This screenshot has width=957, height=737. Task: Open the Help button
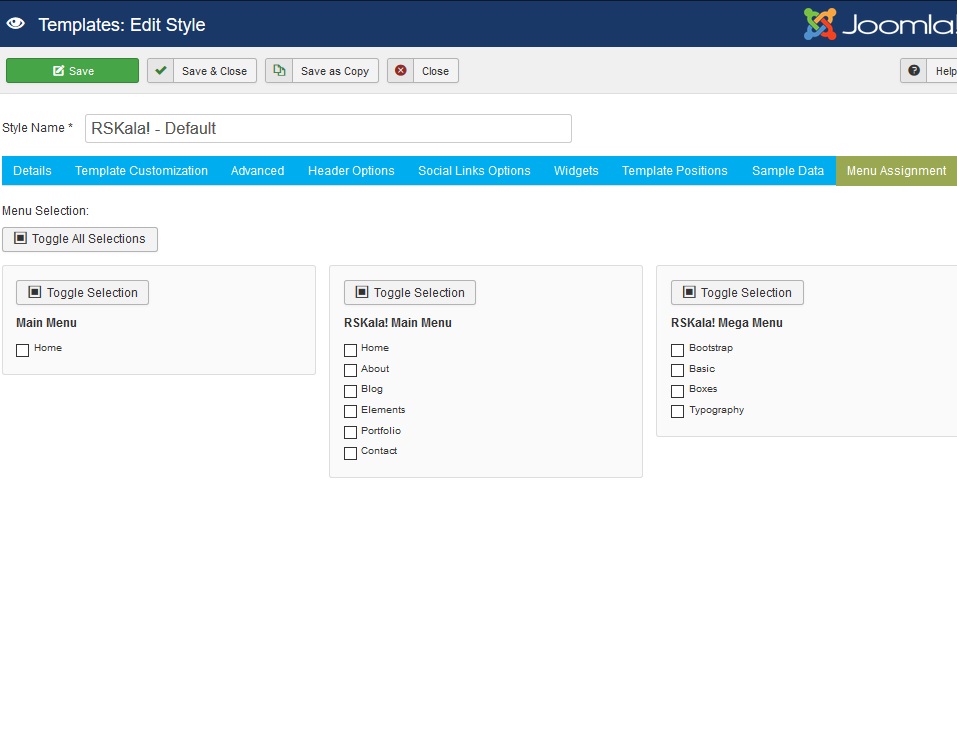[928, 71]
